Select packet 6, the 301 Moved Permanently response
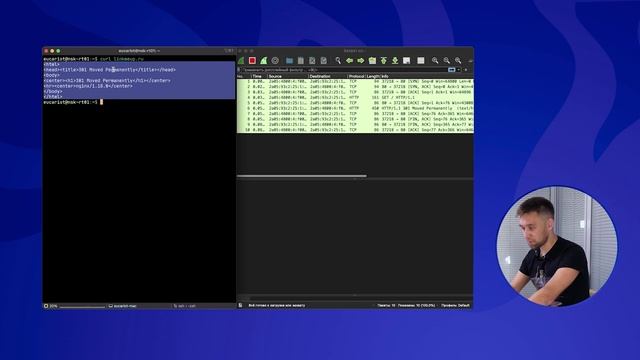 [355, 108]
